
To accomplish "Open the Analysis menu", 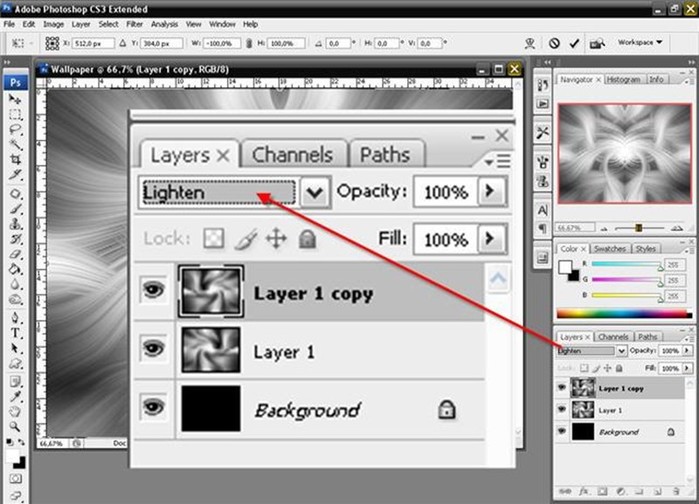I will tap(164, 24).
